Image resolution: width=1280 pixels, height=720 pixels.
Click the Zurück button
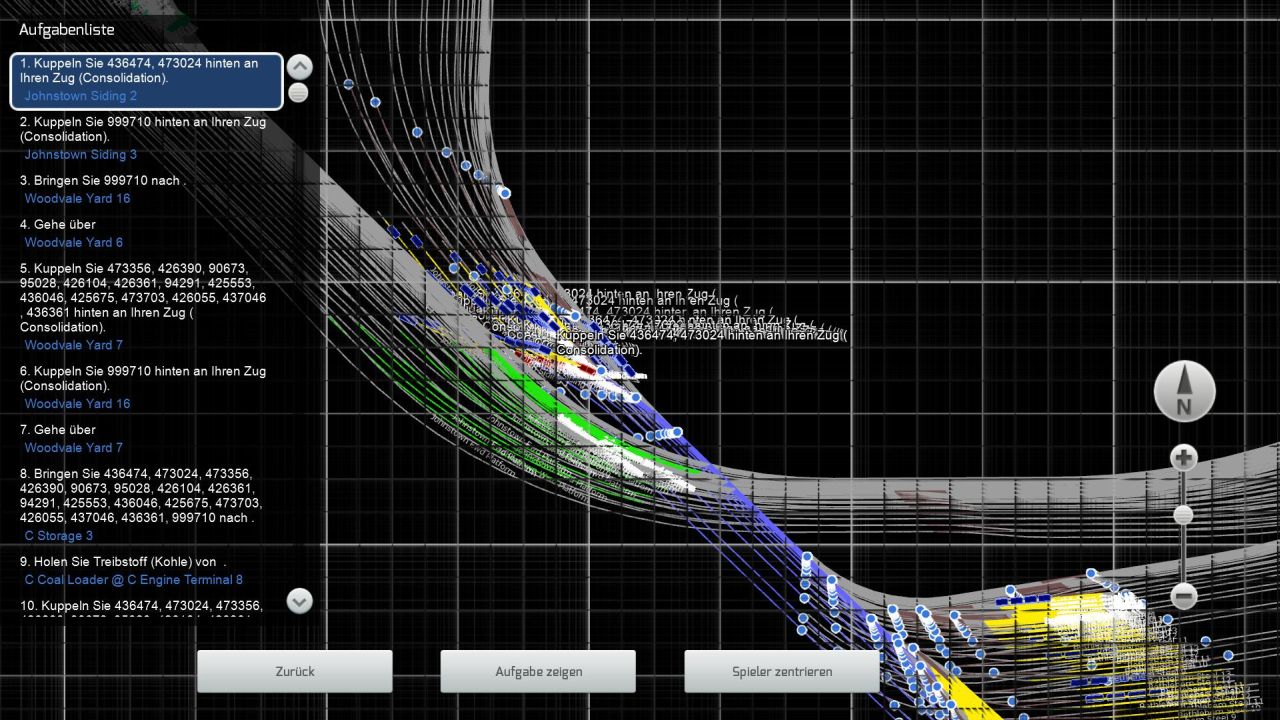(x=295, y=671)
